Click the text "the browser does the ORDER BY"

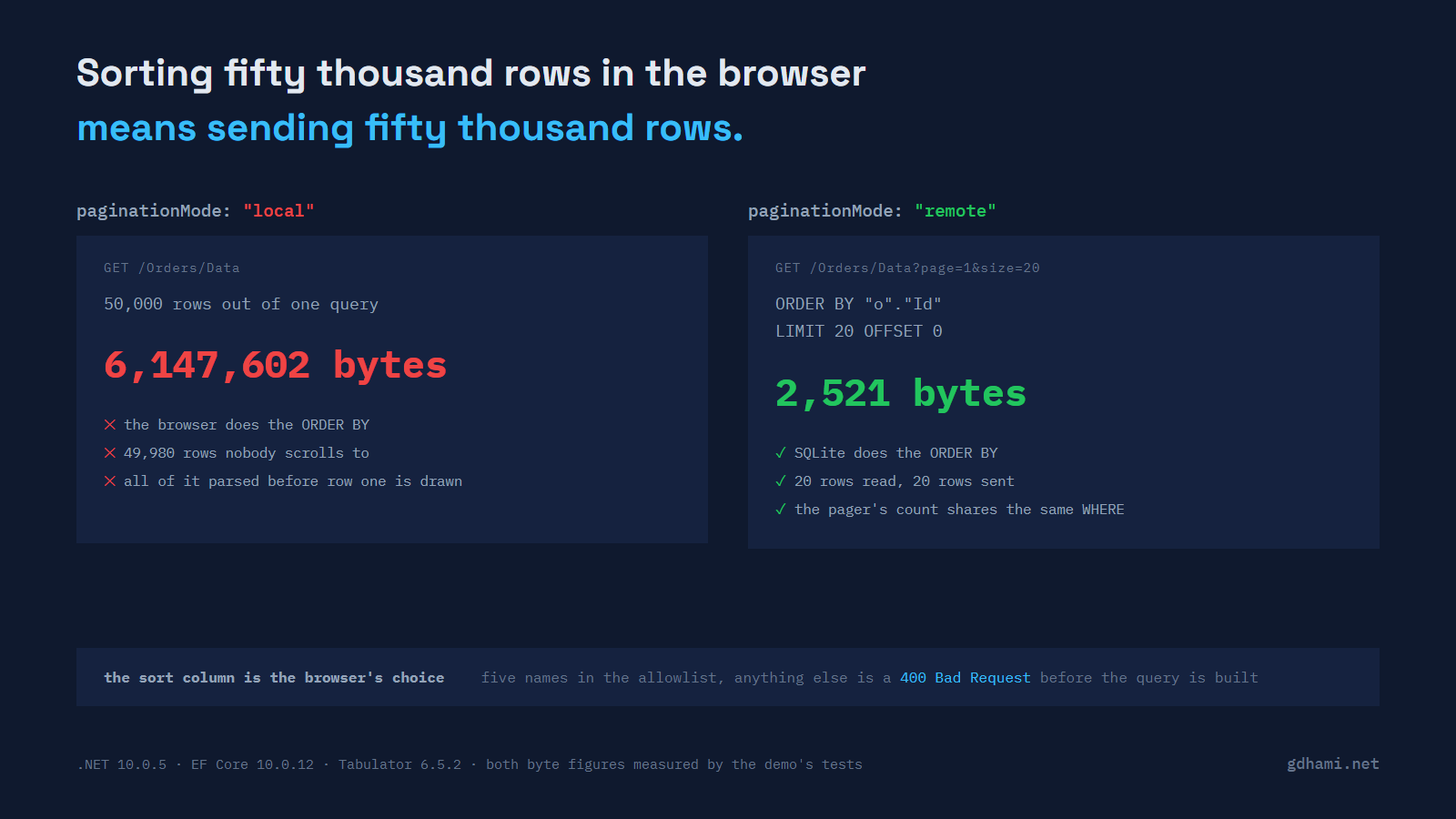coord(247,425)
